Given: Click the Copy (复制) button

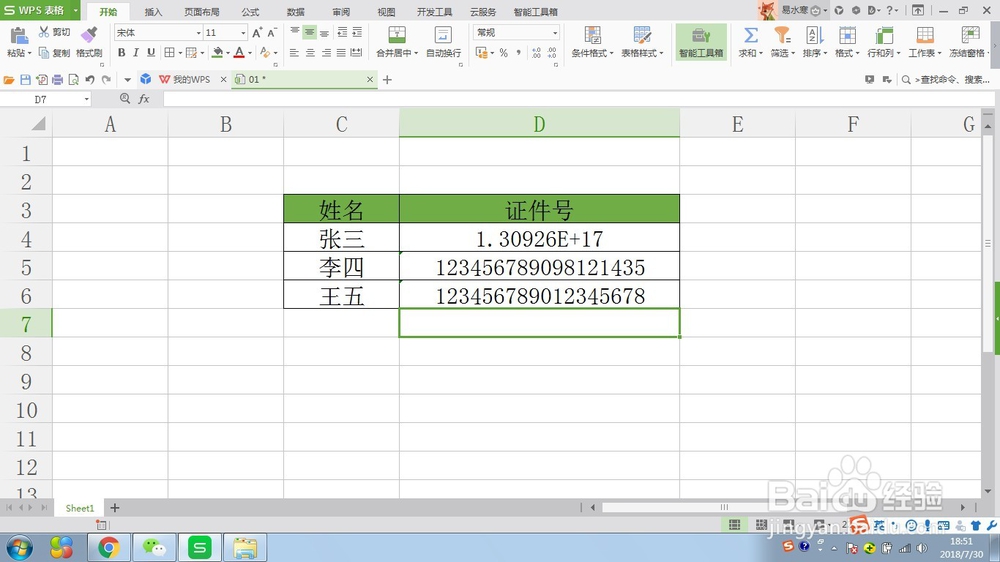Looking at the screenshot, I should 54,53.
